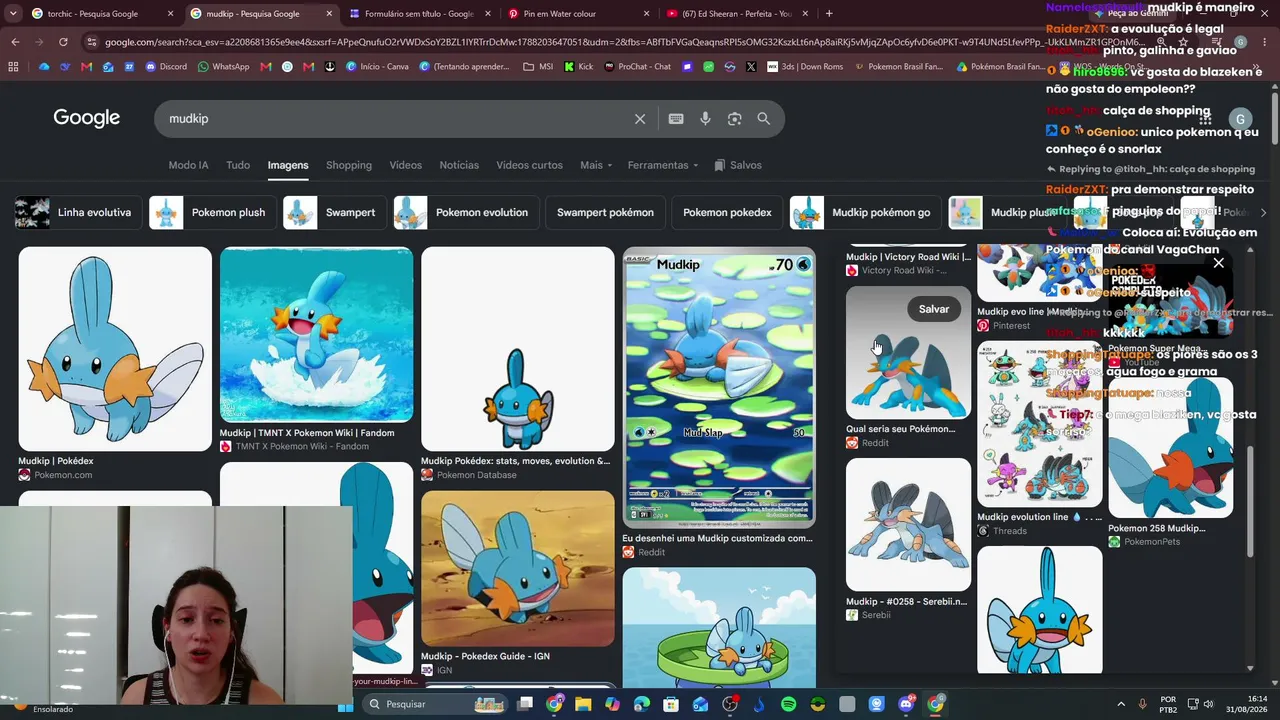Submit search with the magnifying glass icon
1280x720 pixels.
pos(764,119)
